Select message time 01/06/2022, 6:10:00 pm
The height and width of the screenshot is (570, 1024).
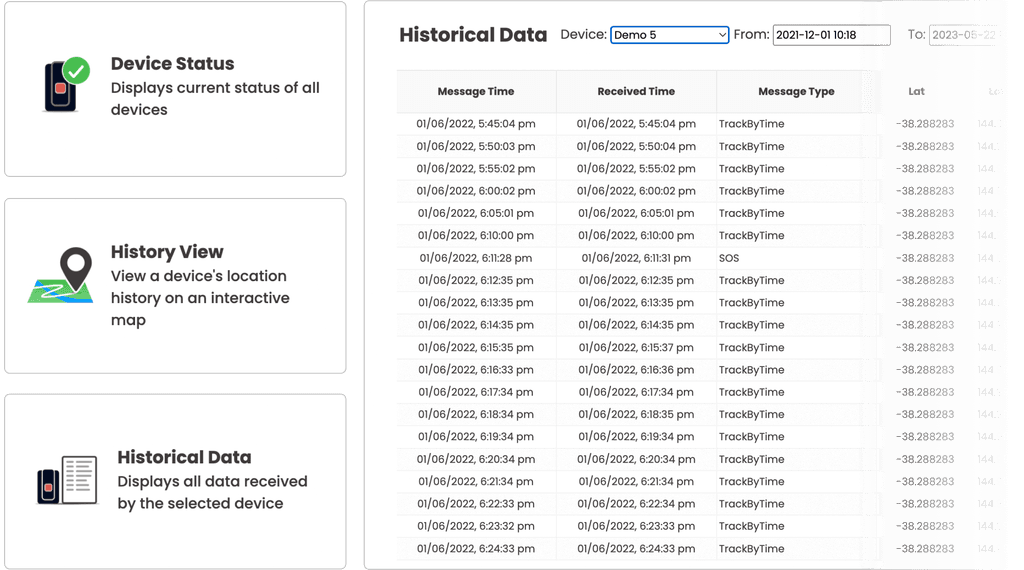(x=476, y=235)
